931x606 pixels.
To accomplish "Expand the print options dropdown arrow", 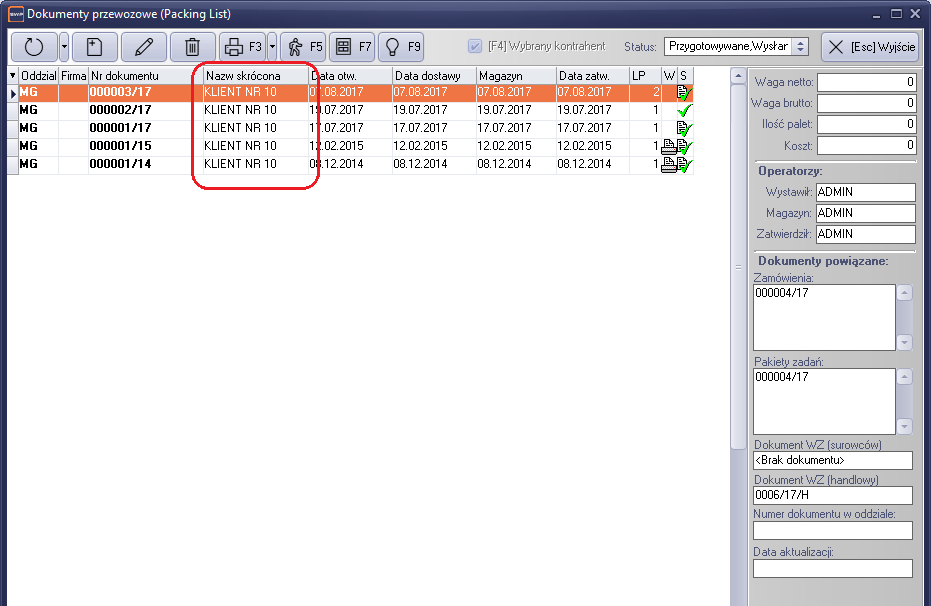I will pos(272,47).
